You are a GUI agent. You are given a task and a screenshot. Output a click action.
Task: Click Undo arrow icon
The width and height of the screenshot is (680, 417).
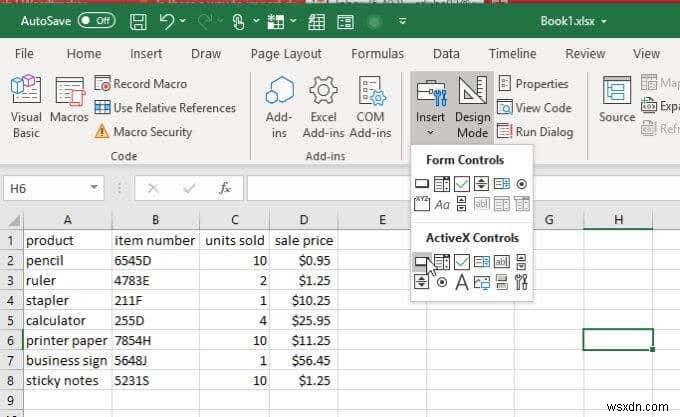(x=167, y=21)
